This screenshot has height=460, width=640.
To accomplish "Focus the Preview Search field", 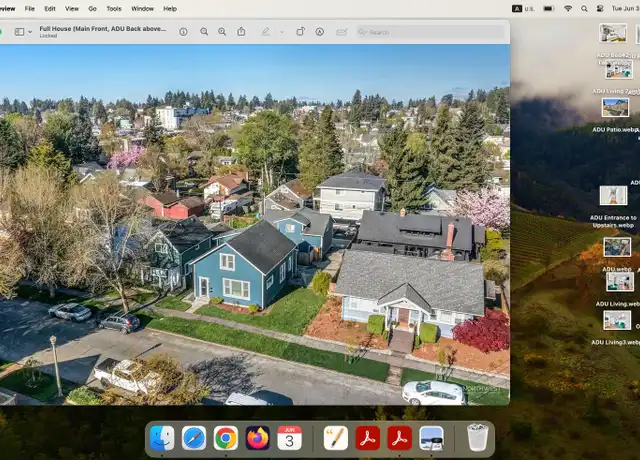I will 431,32.
